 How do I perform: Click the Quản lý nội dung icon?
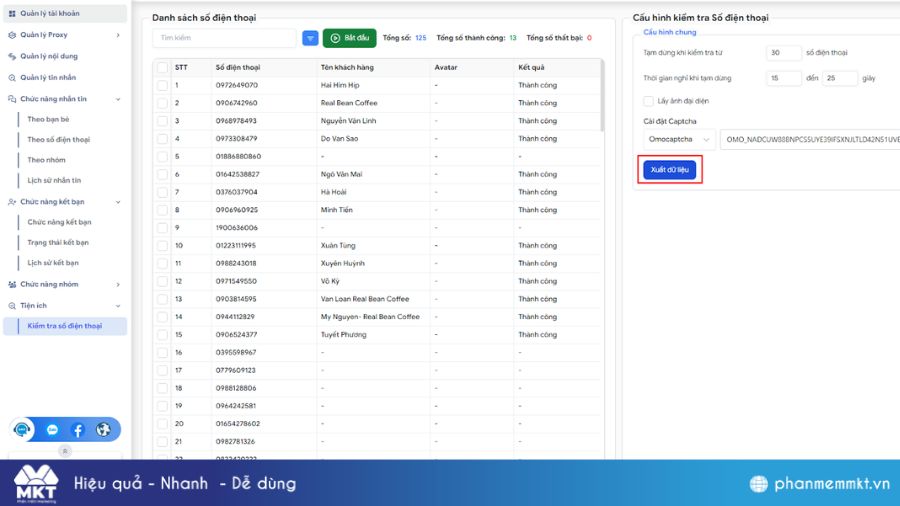click(12, 56)
